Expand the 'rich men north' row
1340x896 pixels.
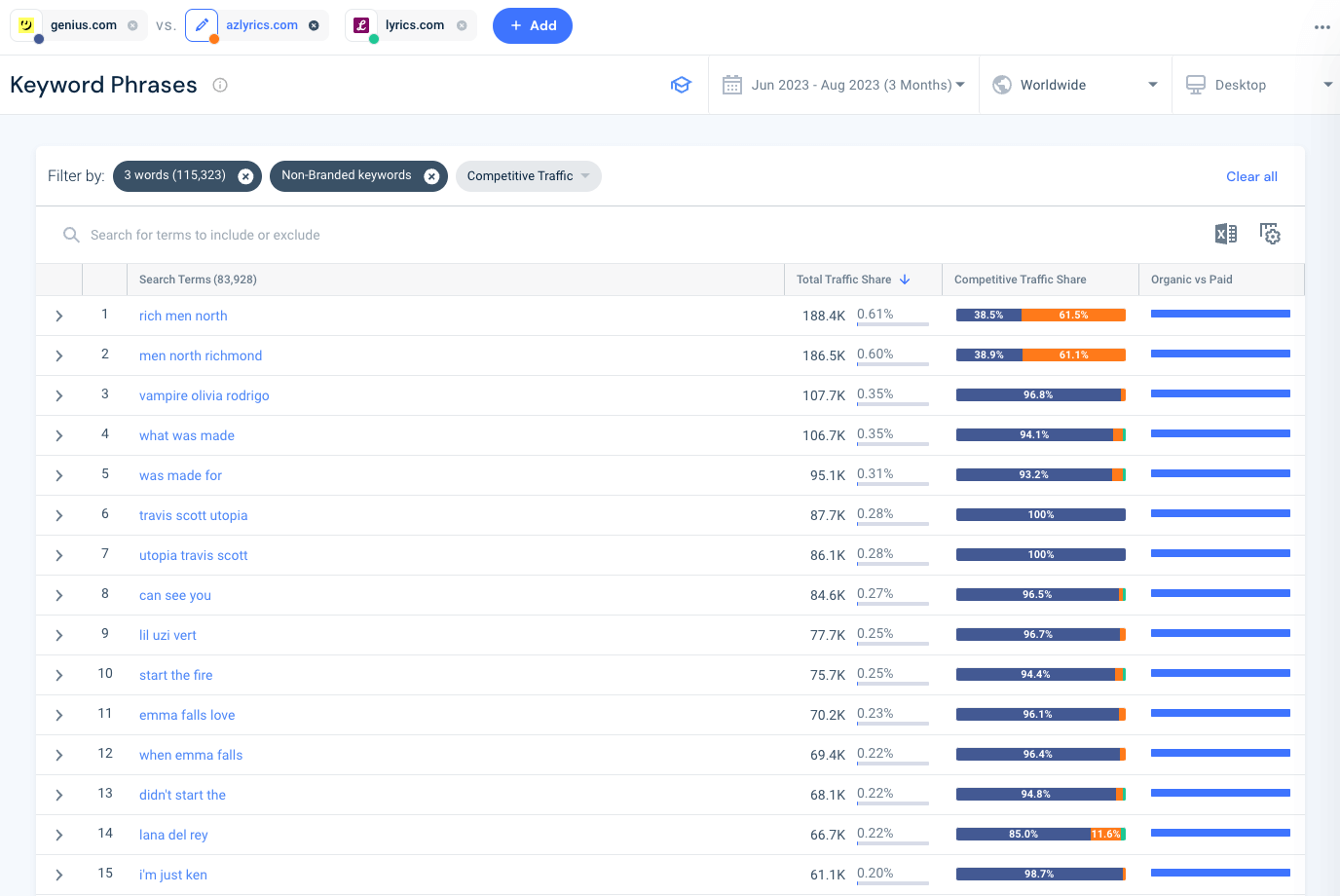click(59, 316)
